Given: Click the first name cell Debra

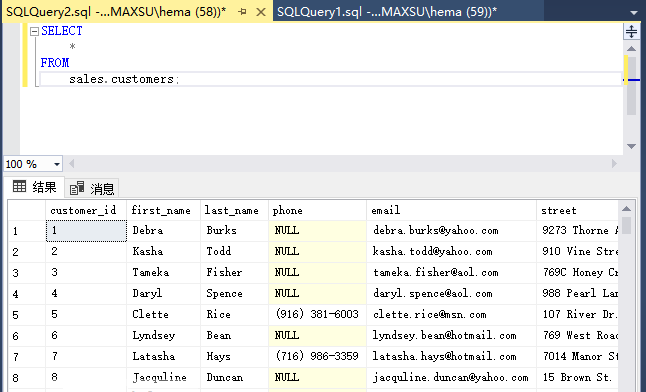Looking at the screenshot, I should (164, 231).
